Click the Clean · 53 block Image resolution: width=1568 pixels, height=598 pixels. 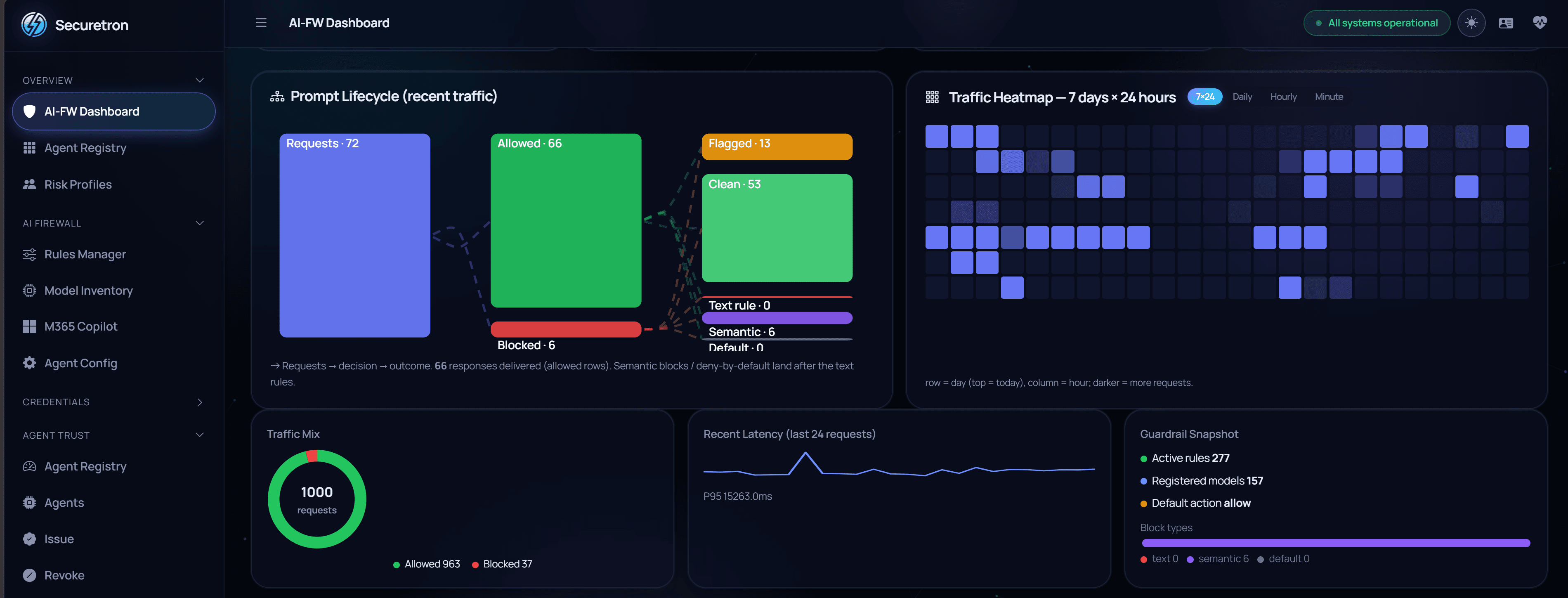click(x=777, y=228)
